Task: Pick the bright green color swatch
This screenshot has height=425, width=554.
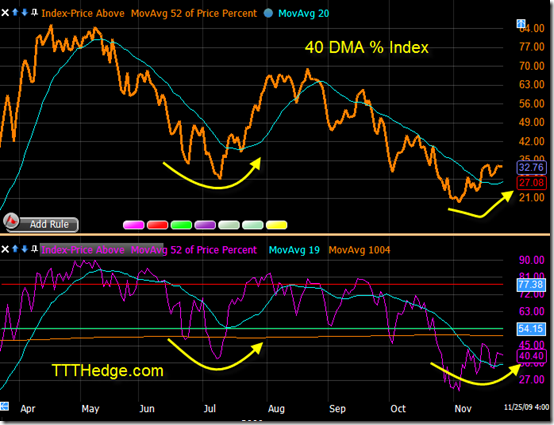Action: click(181, 225)
